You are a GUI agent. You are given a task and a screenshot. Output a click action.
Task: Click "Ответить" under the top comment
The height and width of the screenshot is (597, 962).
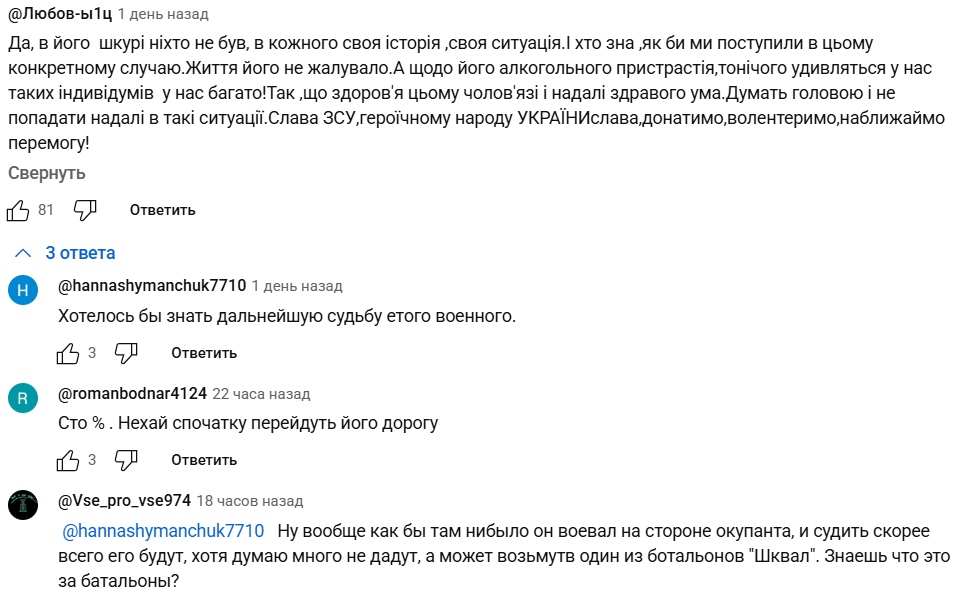[x=162, y=210]
